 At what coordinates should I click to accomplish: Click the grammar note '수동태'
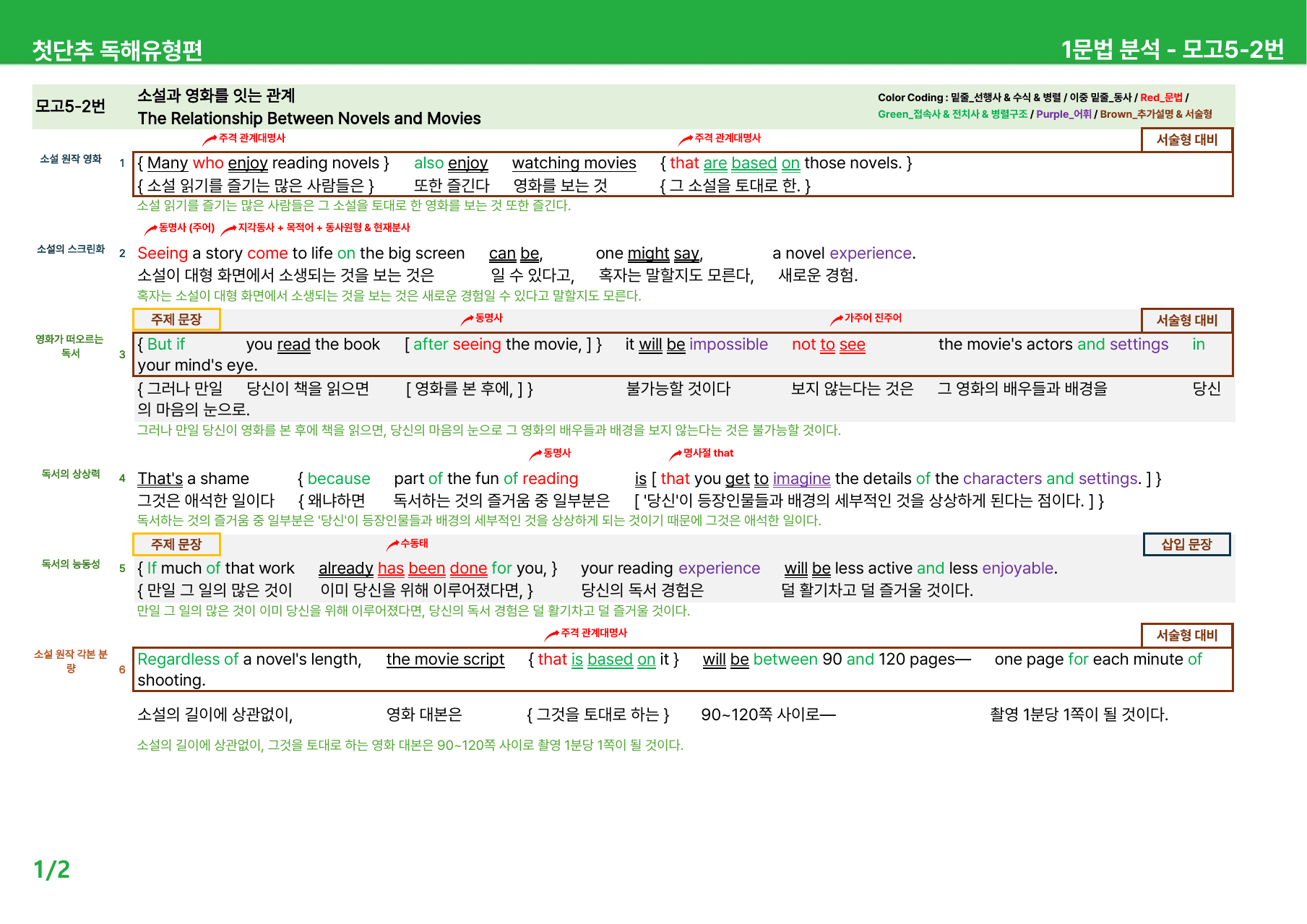point(414,543)
